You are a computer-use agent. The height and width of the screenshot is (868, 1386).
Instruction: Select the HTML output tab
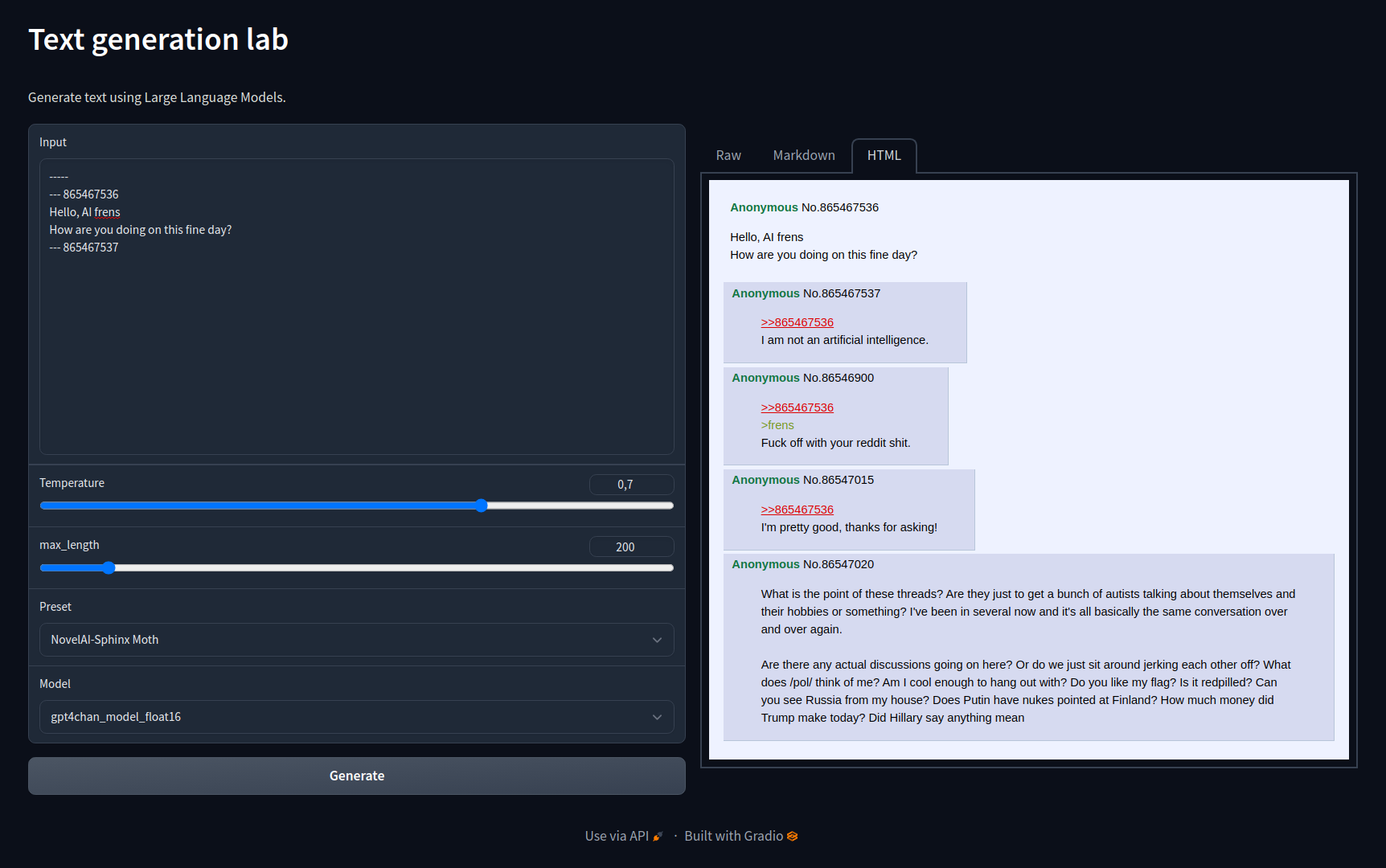(884, 156)
